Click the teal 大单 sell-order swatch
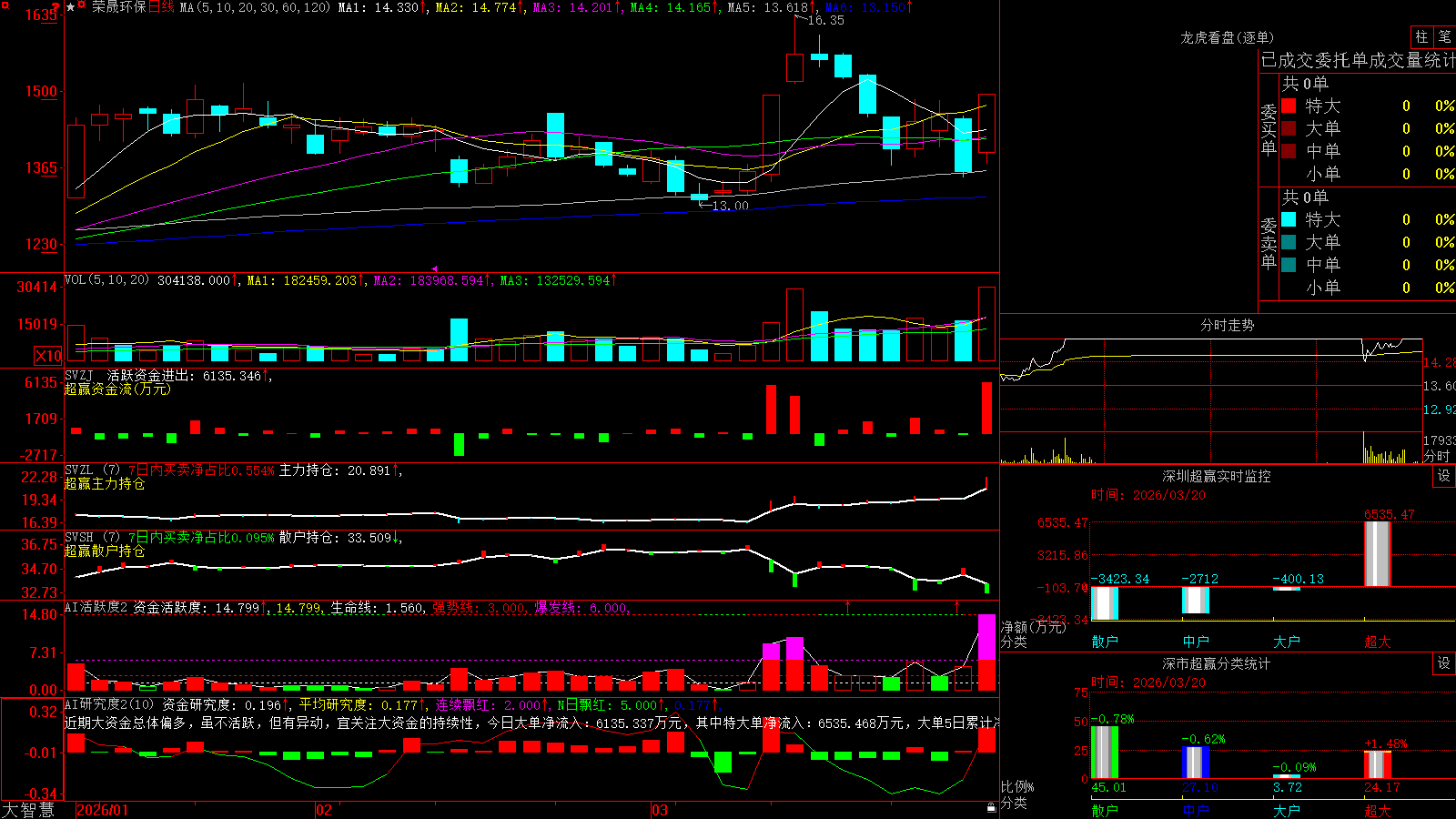The width and height of the screenshot is (1456, 819). tap(1289, 242)
